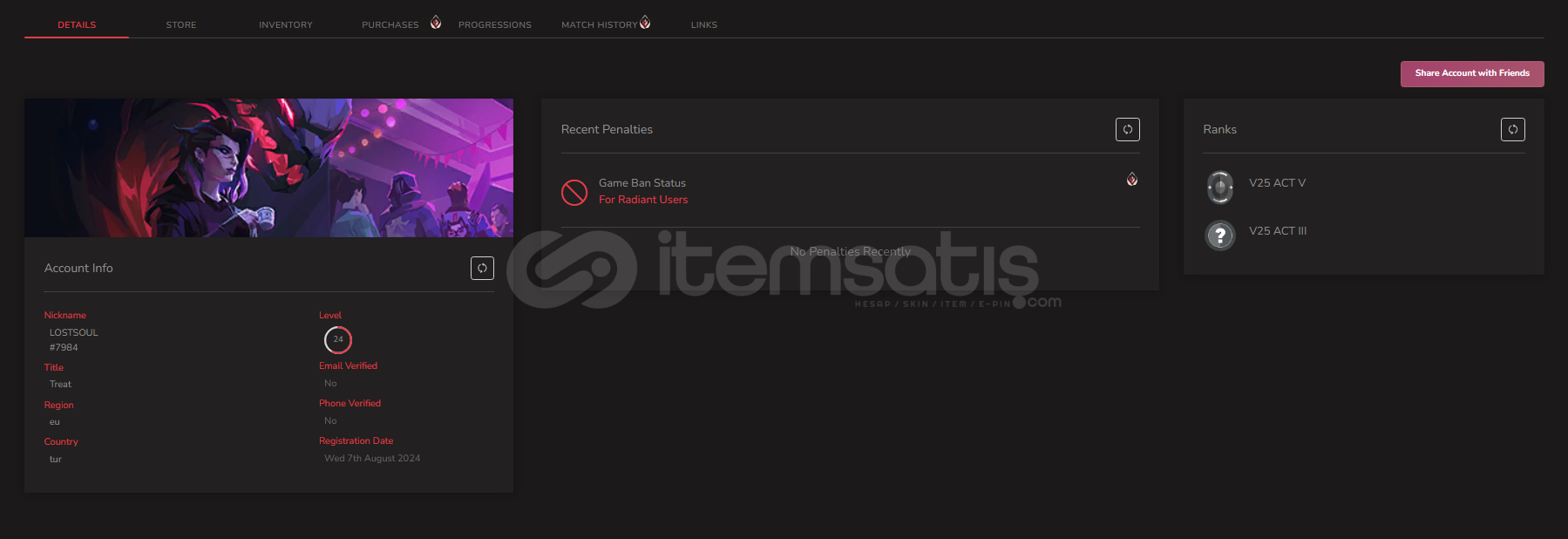Click the Recent Penalties heading
The height and width of the screenshot is (539, 1568).
[x=607, y=129]
